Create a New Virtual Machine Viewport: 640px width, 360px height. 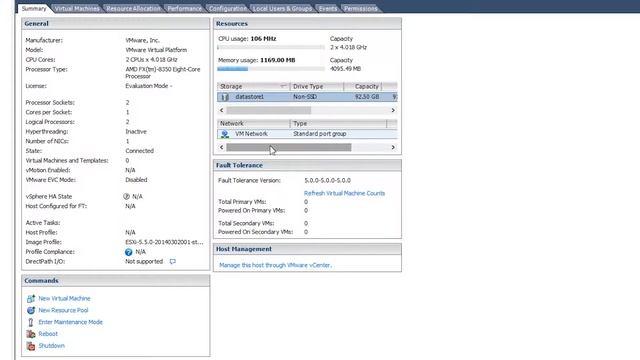click(x=64, y=299)
